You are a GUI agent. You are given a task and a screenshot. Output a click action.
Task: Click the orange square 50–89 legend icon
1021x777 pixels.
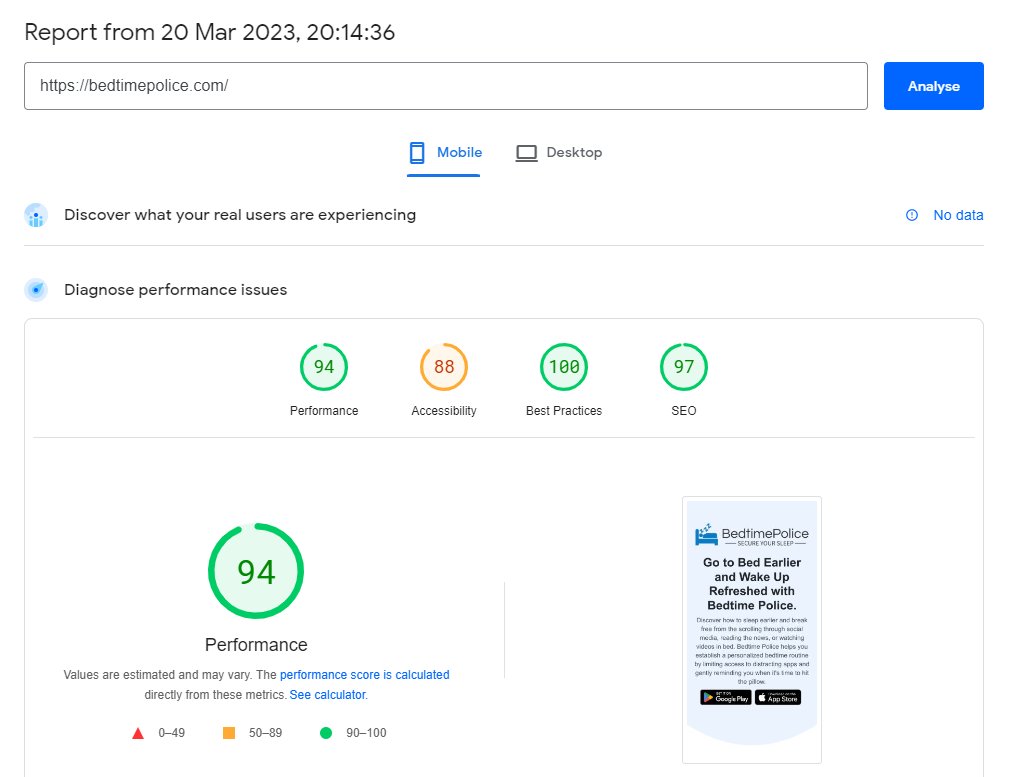[x=229, y=733]
